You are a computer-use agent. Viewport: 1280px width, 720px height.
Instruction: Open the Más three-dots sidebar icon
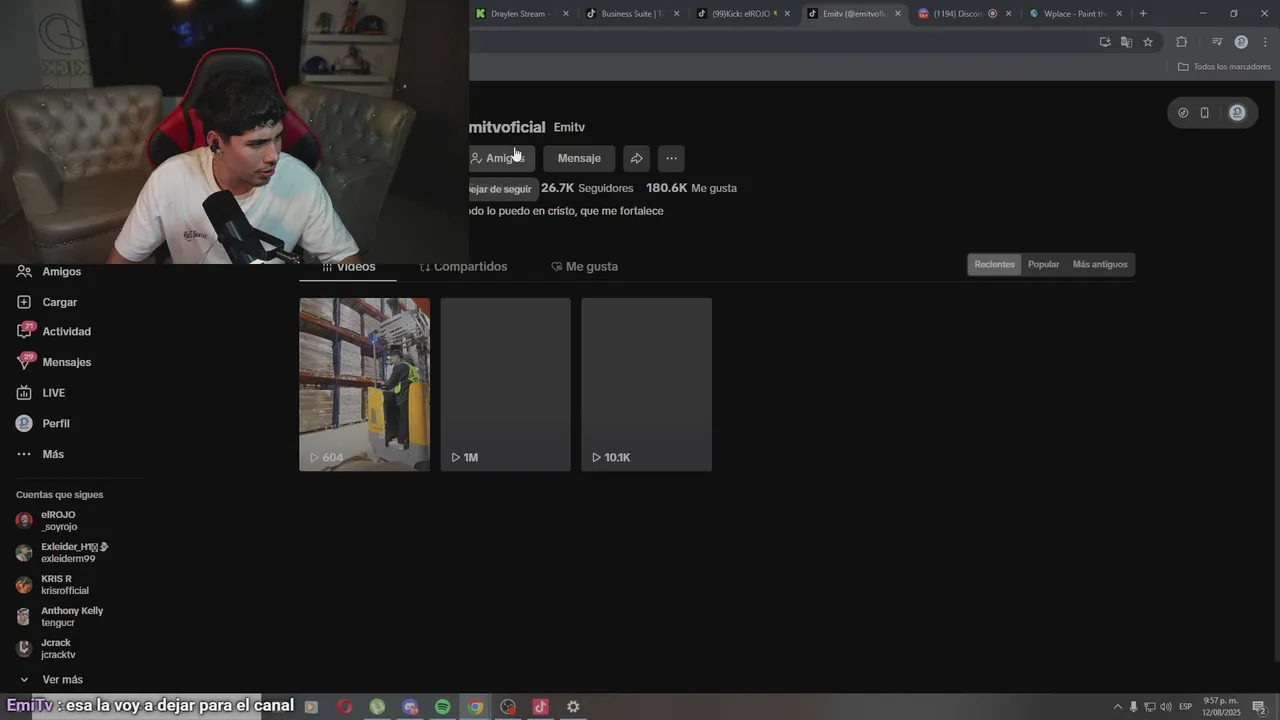pos(24,454)
